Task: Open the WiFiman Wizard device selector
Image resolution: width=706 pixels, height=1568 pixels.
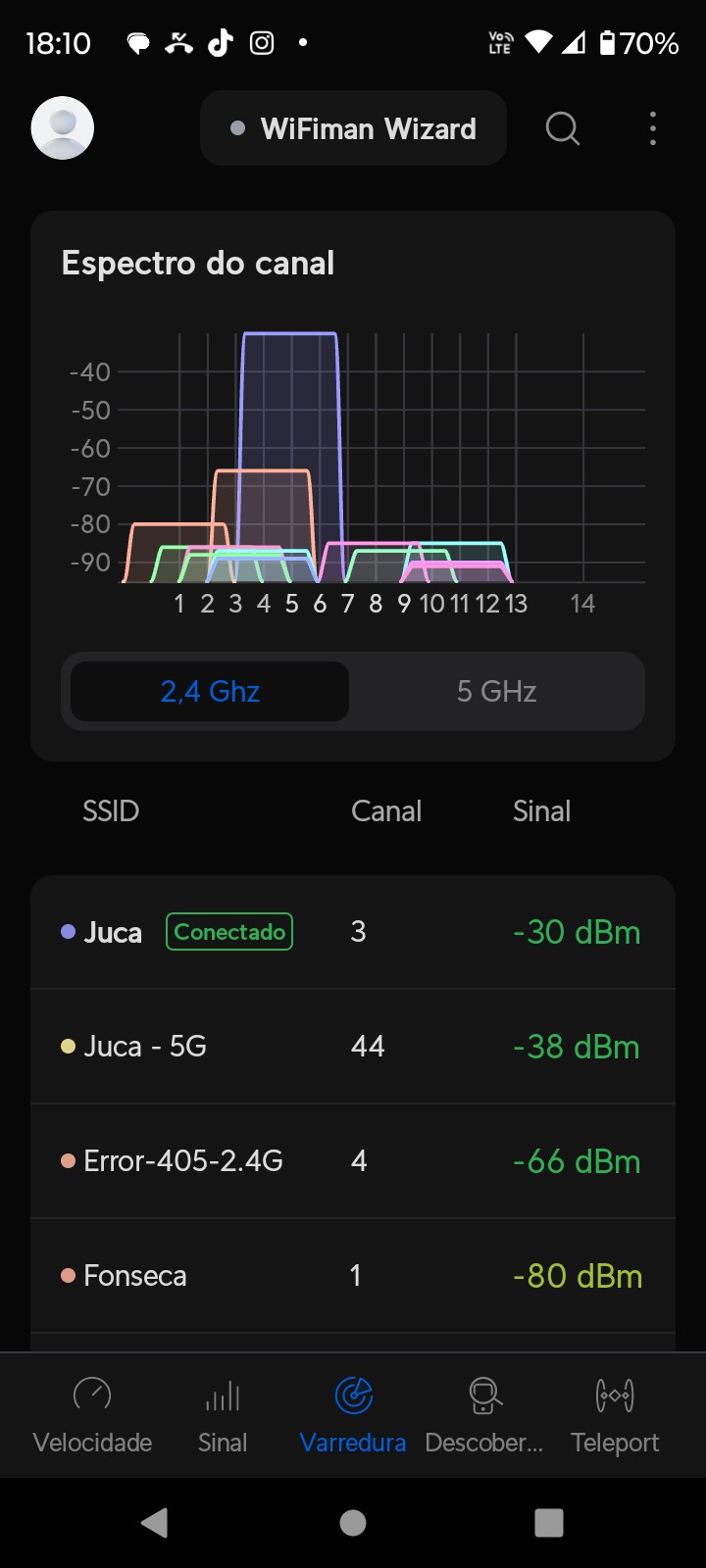Action: point(353,128)
